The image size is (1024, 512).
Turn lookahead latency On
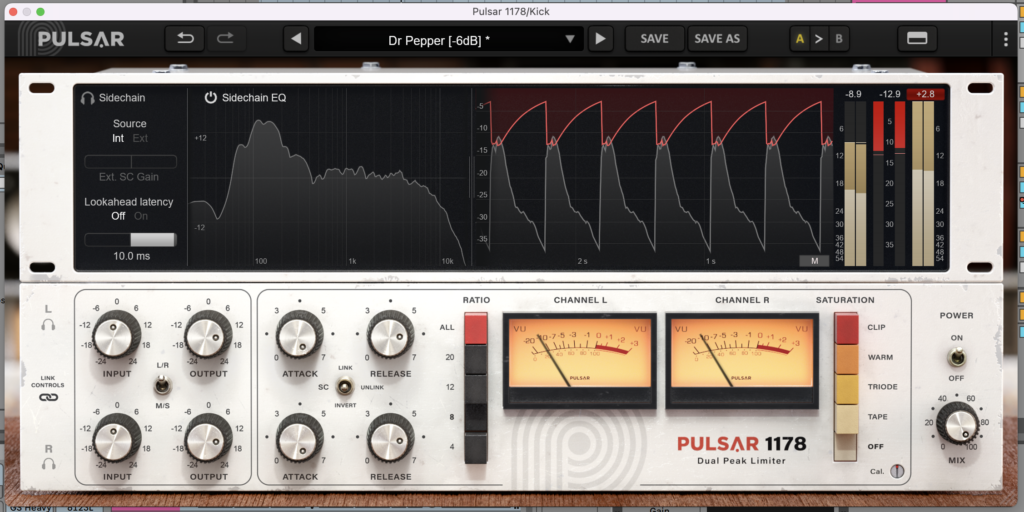coord(141,216)
